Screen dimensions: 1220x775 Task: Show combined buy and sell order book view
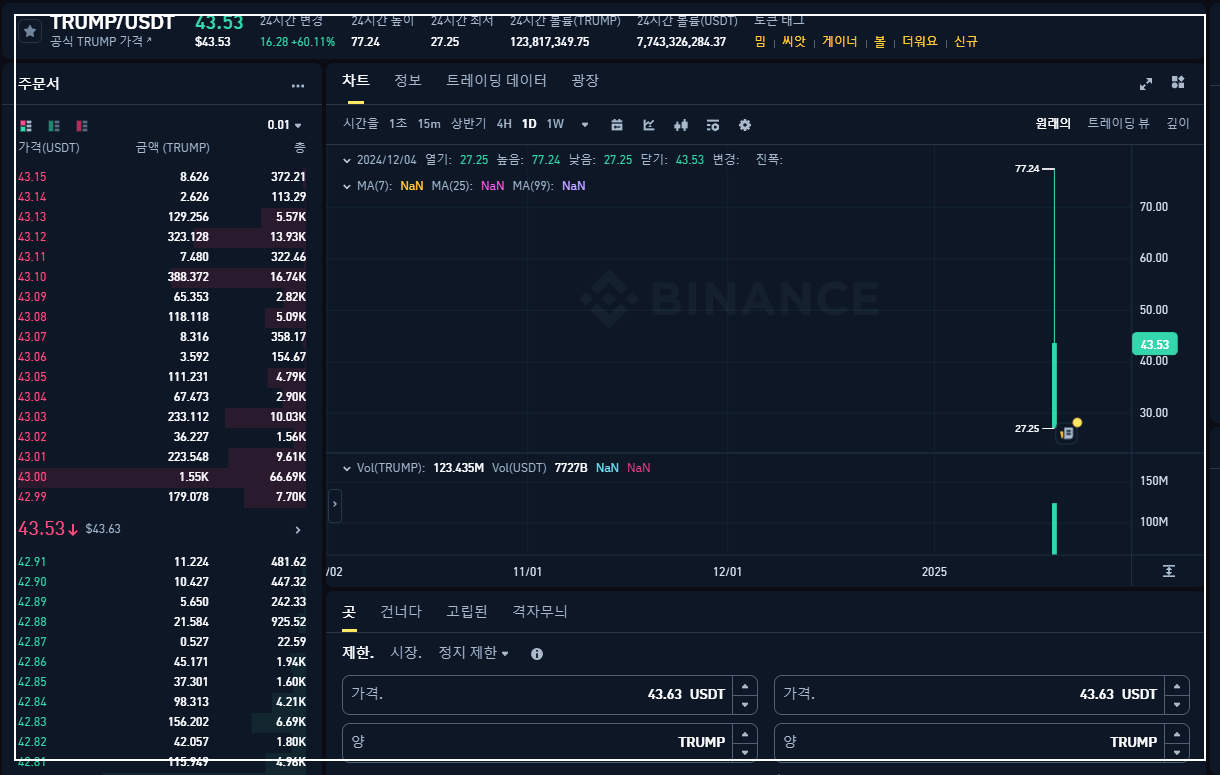[x=26, y=125]
